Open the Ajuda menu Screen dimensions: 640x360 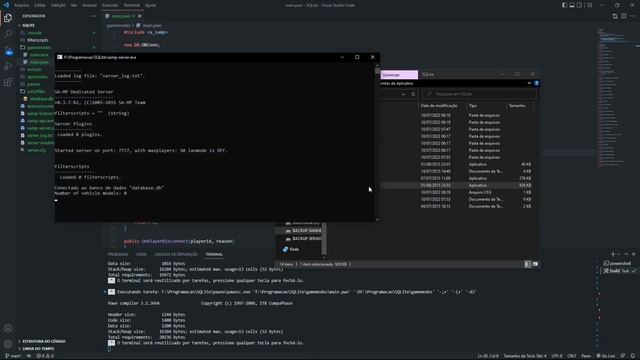tap(151, 5)
